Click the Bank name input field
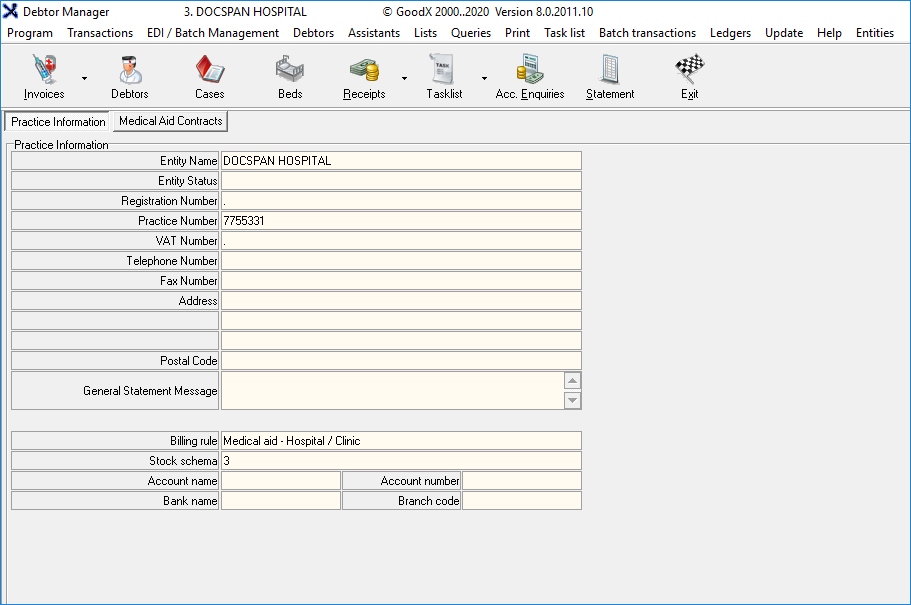 pos(281,501)
